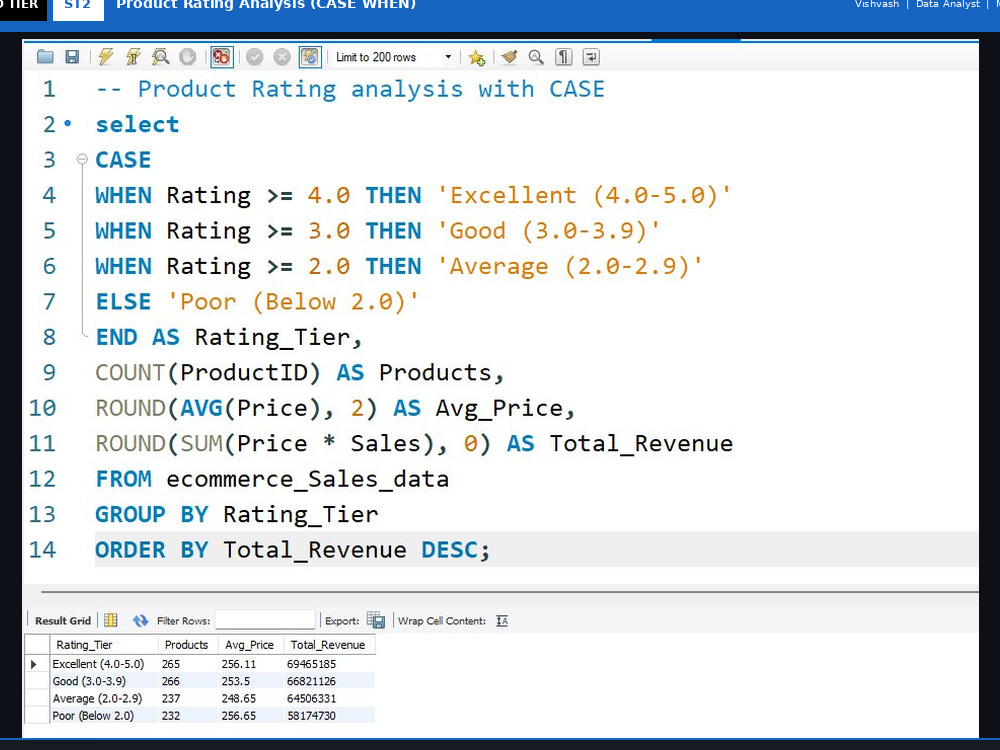Click the 'select' keyword on line 2

tap(137, 124)
